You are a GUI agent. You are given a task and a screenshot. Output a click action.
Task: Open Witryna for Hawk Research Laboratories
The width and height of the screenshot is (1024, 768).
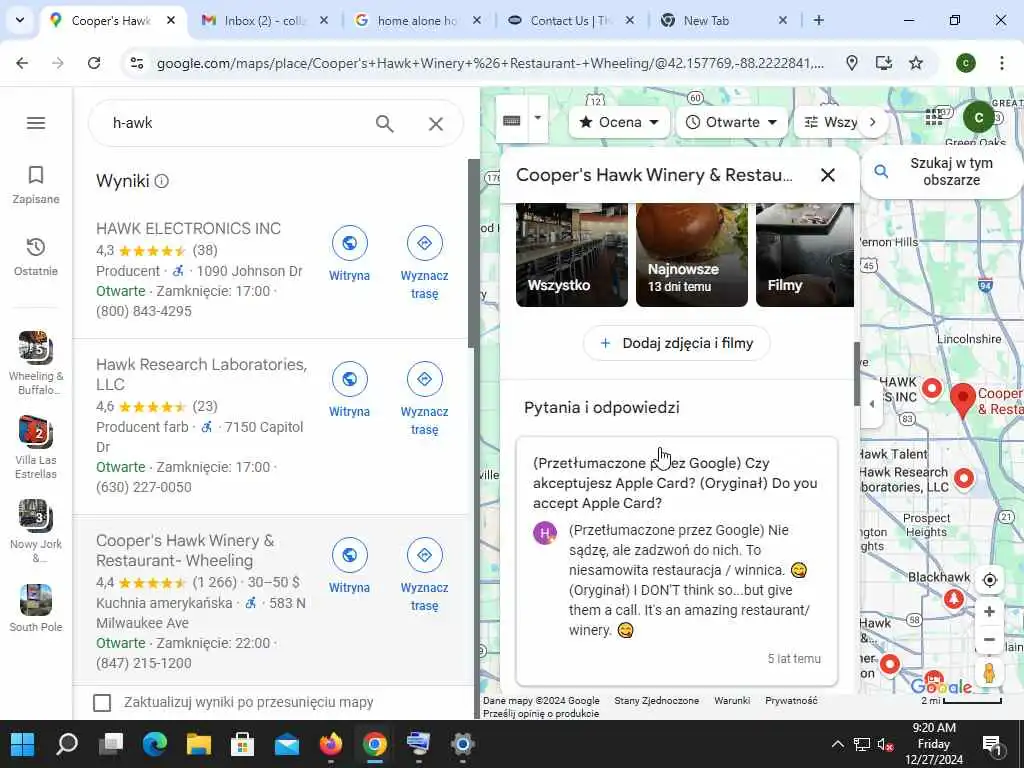pyautogui.click(x=349, y=390)
